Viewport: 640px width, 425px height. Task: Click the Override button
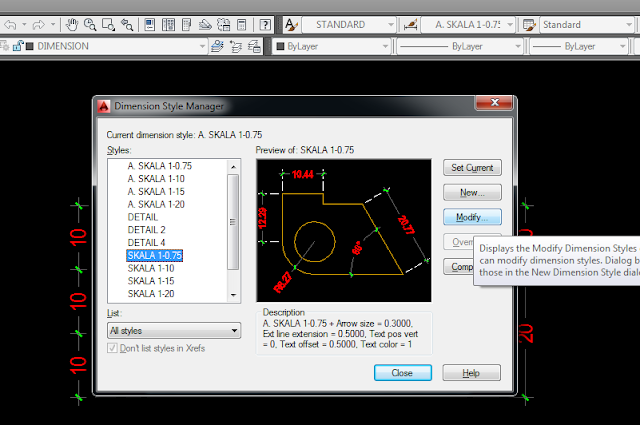coord(459,242)
